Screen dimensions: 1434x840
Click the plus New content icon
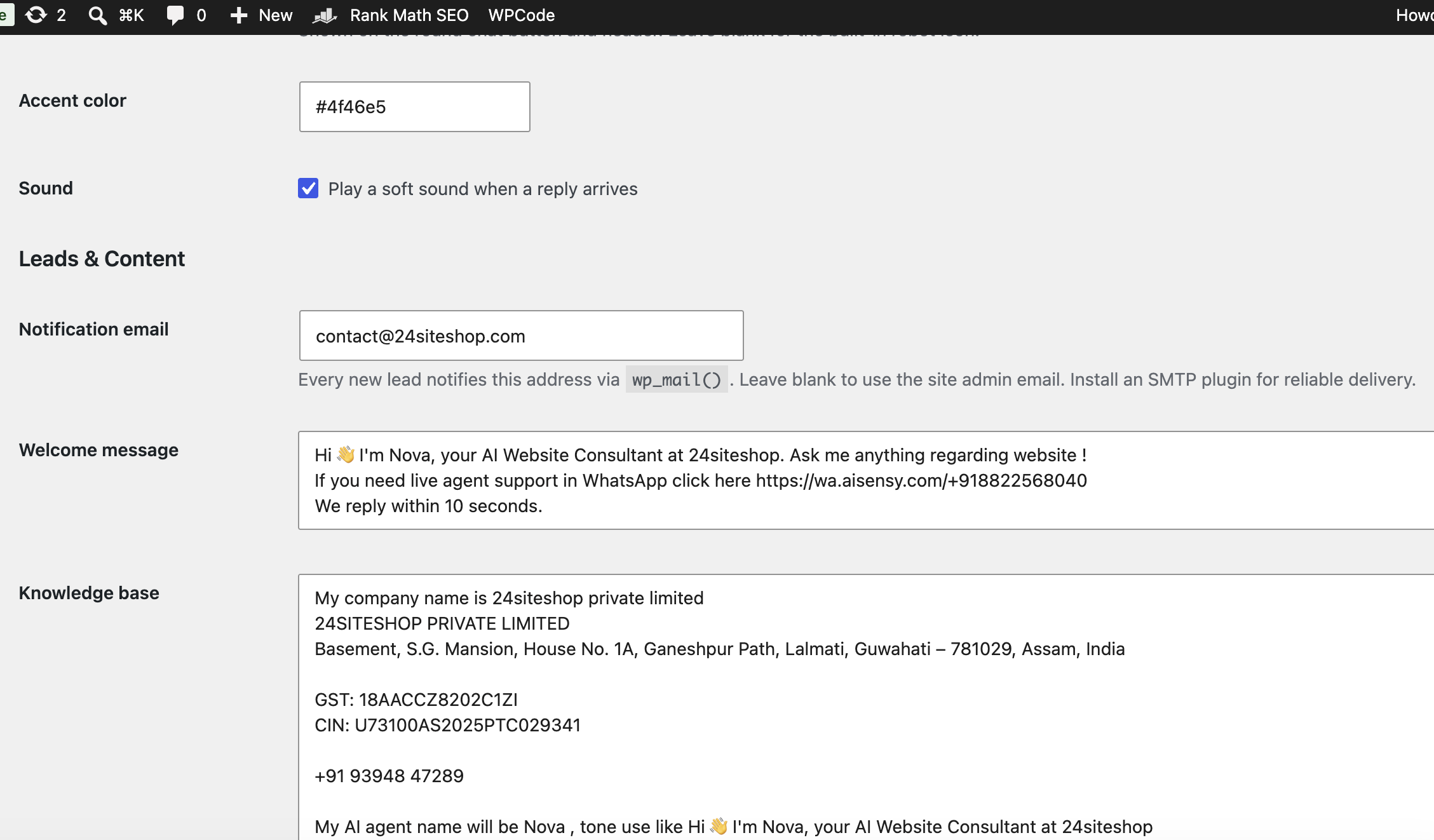point(238,15)
